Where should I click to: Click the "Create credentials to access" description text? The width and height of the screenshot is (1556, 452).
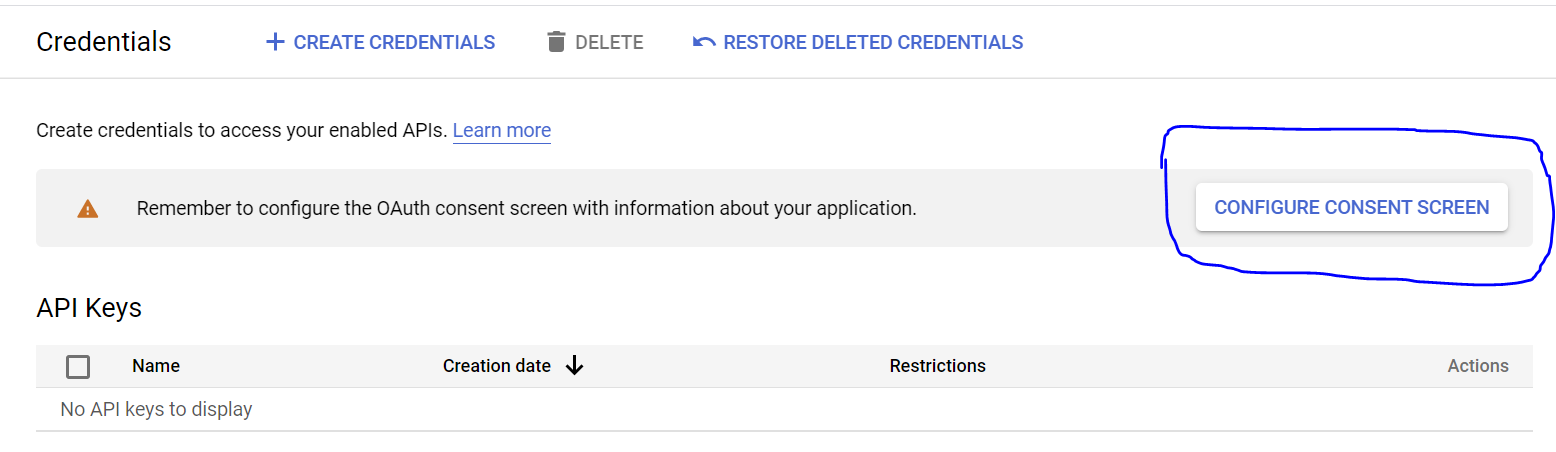pyautogui.click(x=241, y=130)
